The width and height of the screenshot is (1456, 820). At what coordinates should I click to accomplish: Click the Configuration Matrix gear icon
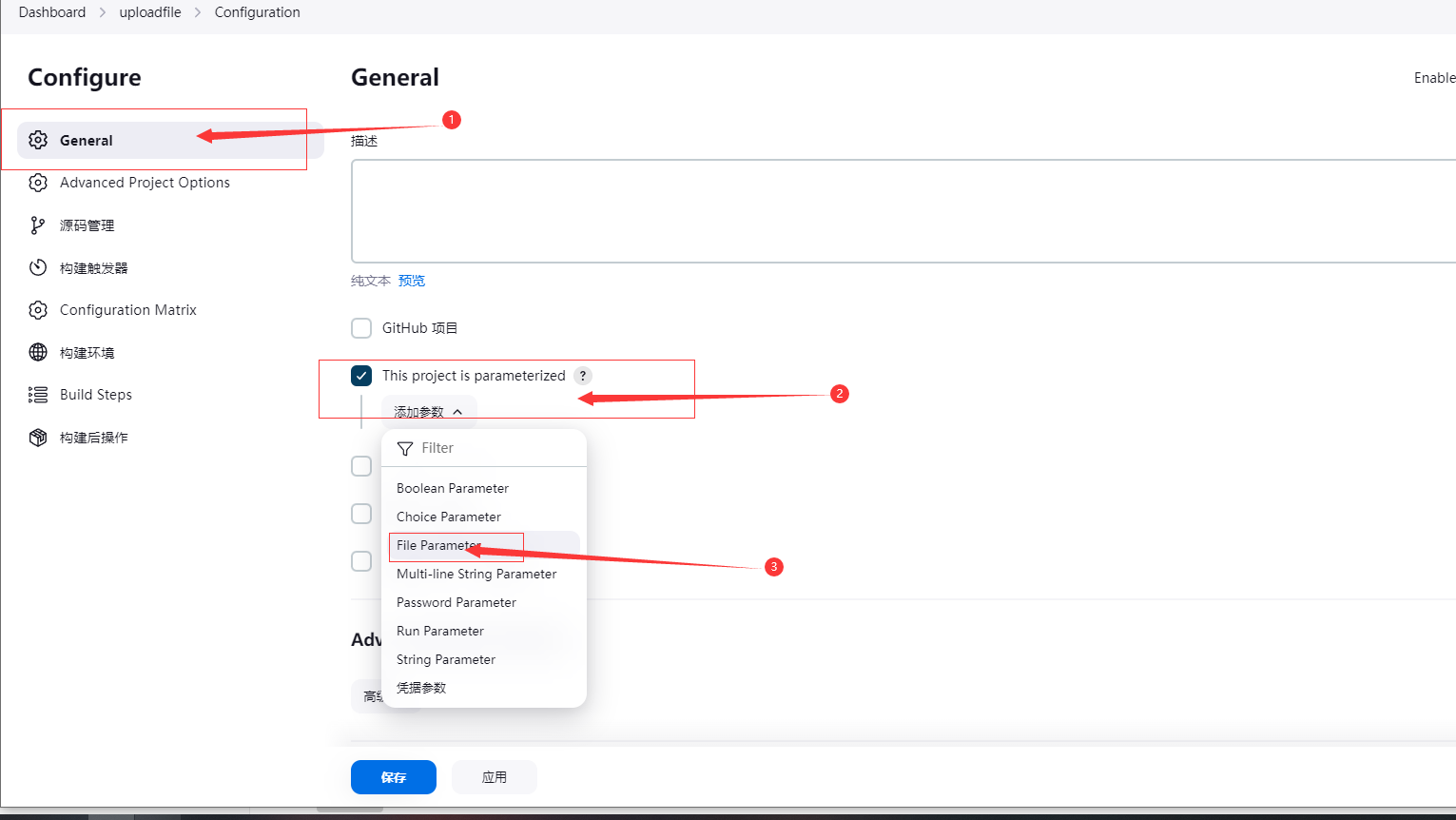point(38,310)
